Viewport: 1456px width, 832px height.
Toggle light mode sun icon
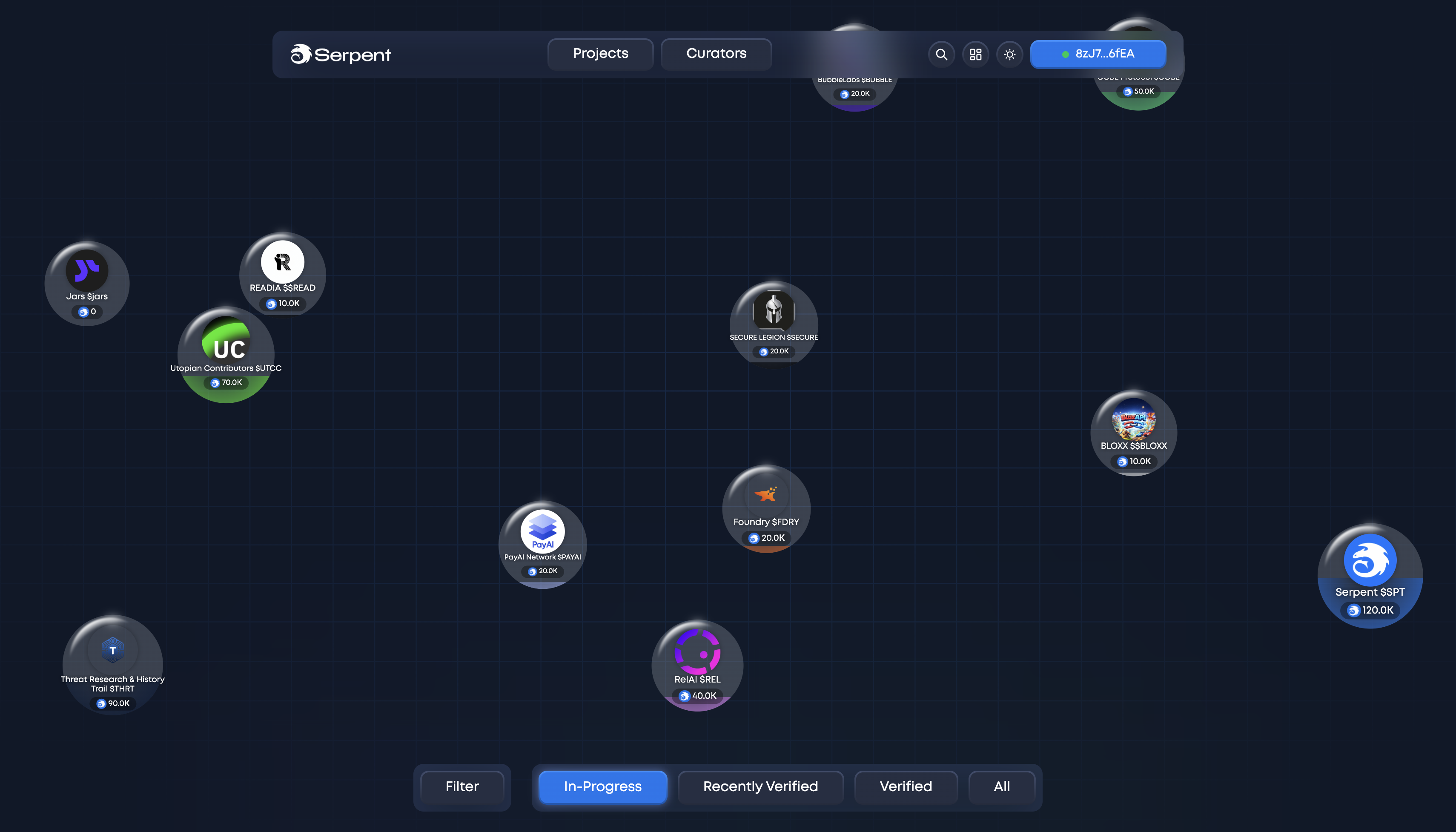pyautogui.click(x=1009, y=54)
